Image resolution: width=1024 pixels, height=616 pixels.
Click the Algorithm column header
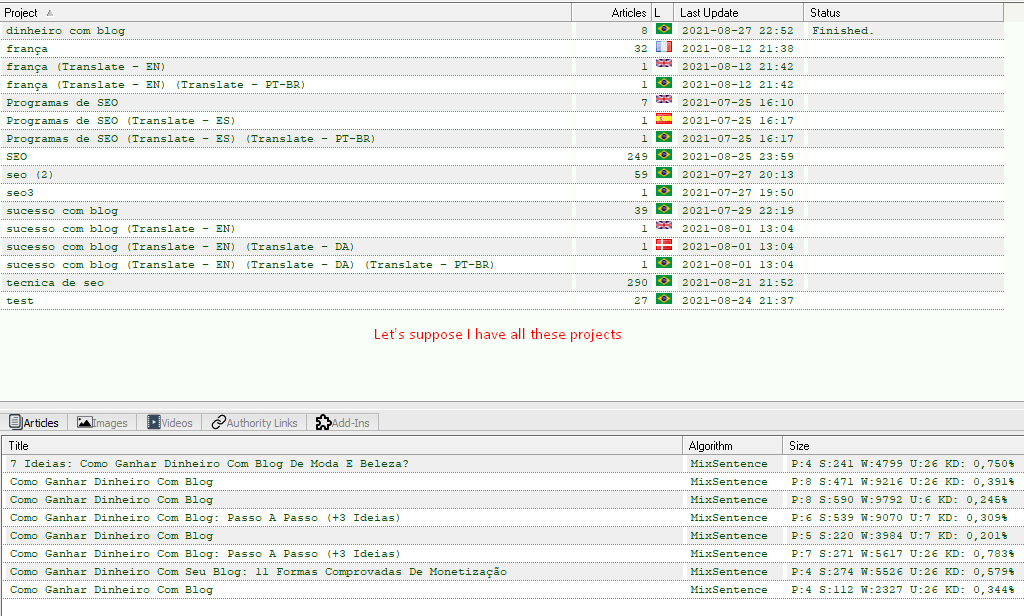[733, 446]
